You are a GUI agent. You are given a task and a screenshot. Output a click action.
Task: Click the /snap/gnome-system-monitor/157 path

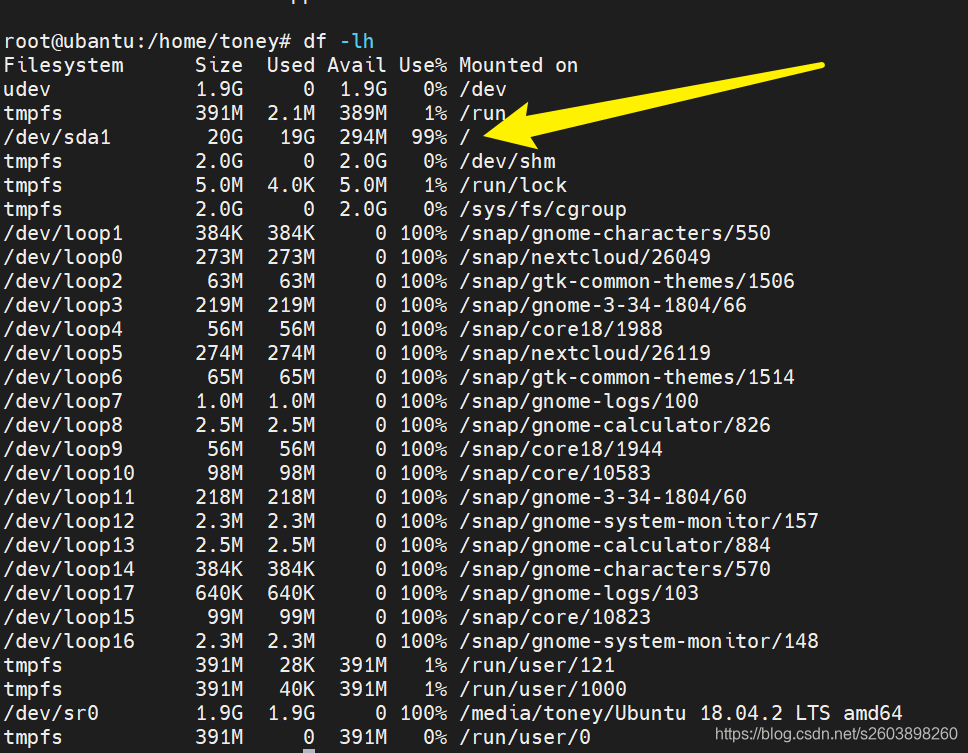[x=638, y=521]
